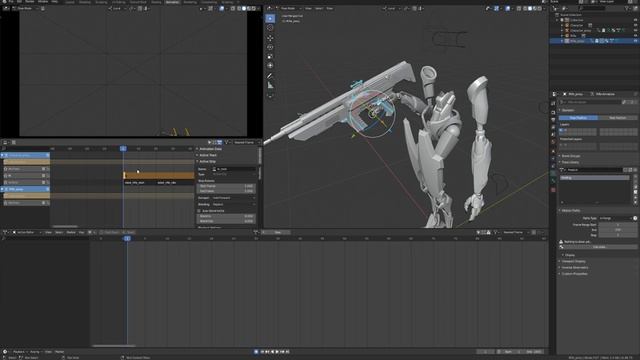Open the Keying menu in timeline footer
Image resolution: width=640 pixels, height=360 pixels.
pos(35,351)
